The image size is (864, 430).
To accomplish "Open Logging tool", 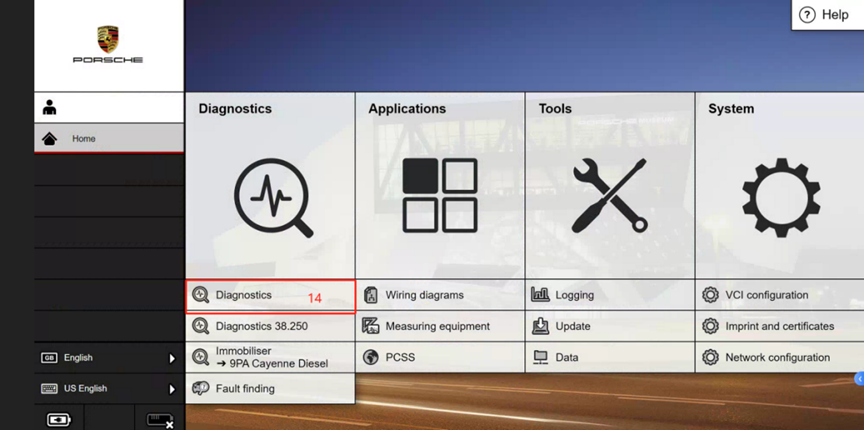I will click(610, 295).
